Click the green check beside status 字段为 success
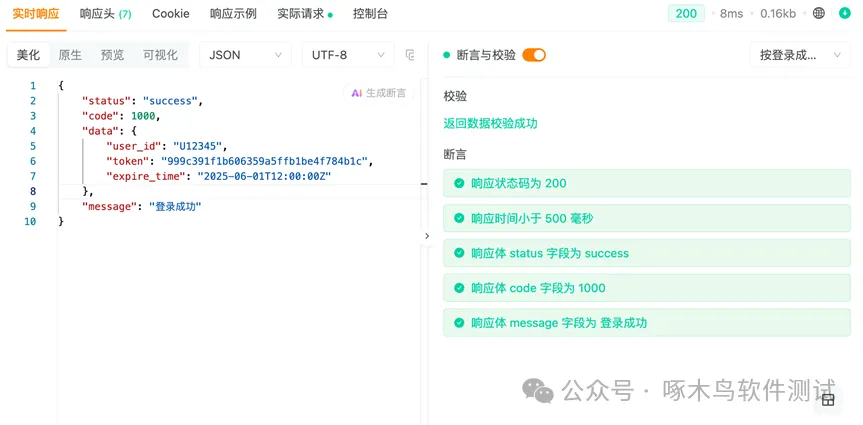 (459, 253)
